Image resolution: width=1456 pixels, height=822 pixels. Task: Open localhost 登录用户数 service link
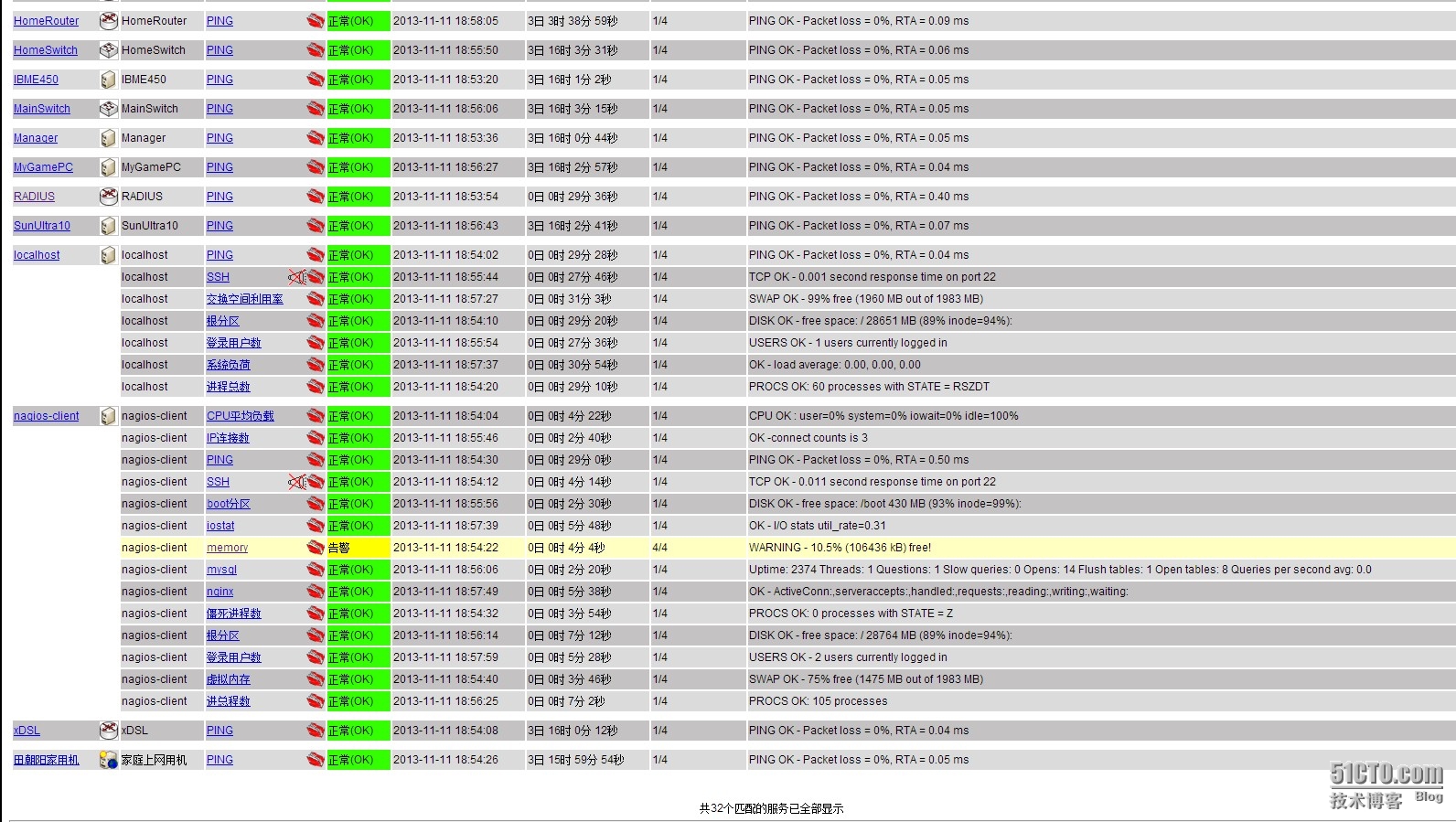pyautogui.click(x=234, y=343)
